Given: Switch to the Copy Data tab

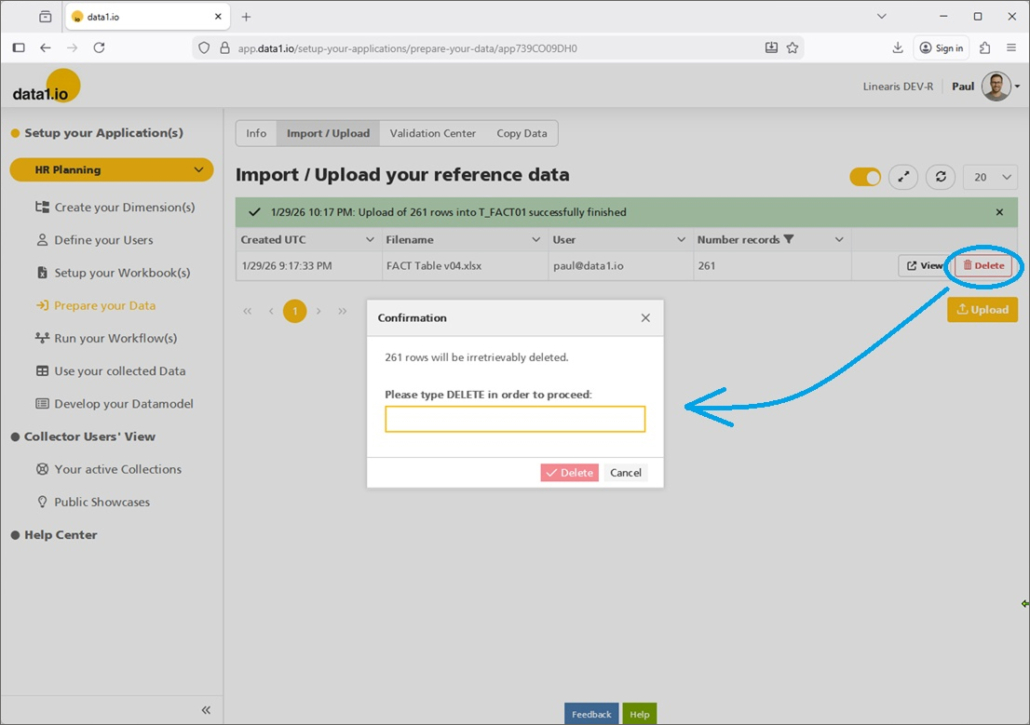Looking at the screenshot, I should (521, 133).
